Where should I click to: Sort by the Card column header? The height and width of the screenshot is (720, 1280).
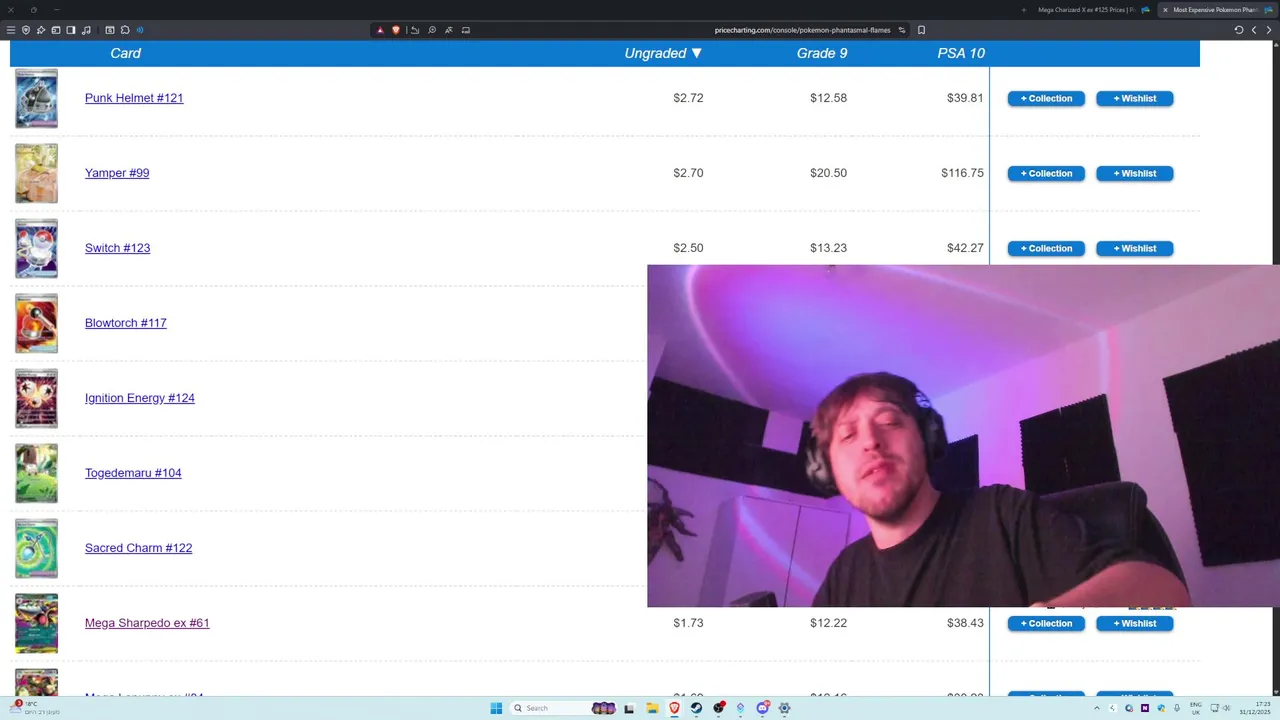(126, 53)
